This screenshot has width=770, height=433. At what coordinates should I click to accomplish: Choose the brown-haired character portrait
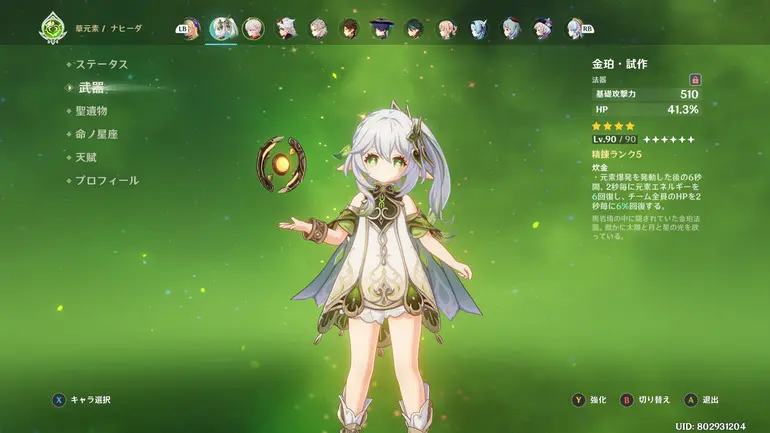point(349,28)
